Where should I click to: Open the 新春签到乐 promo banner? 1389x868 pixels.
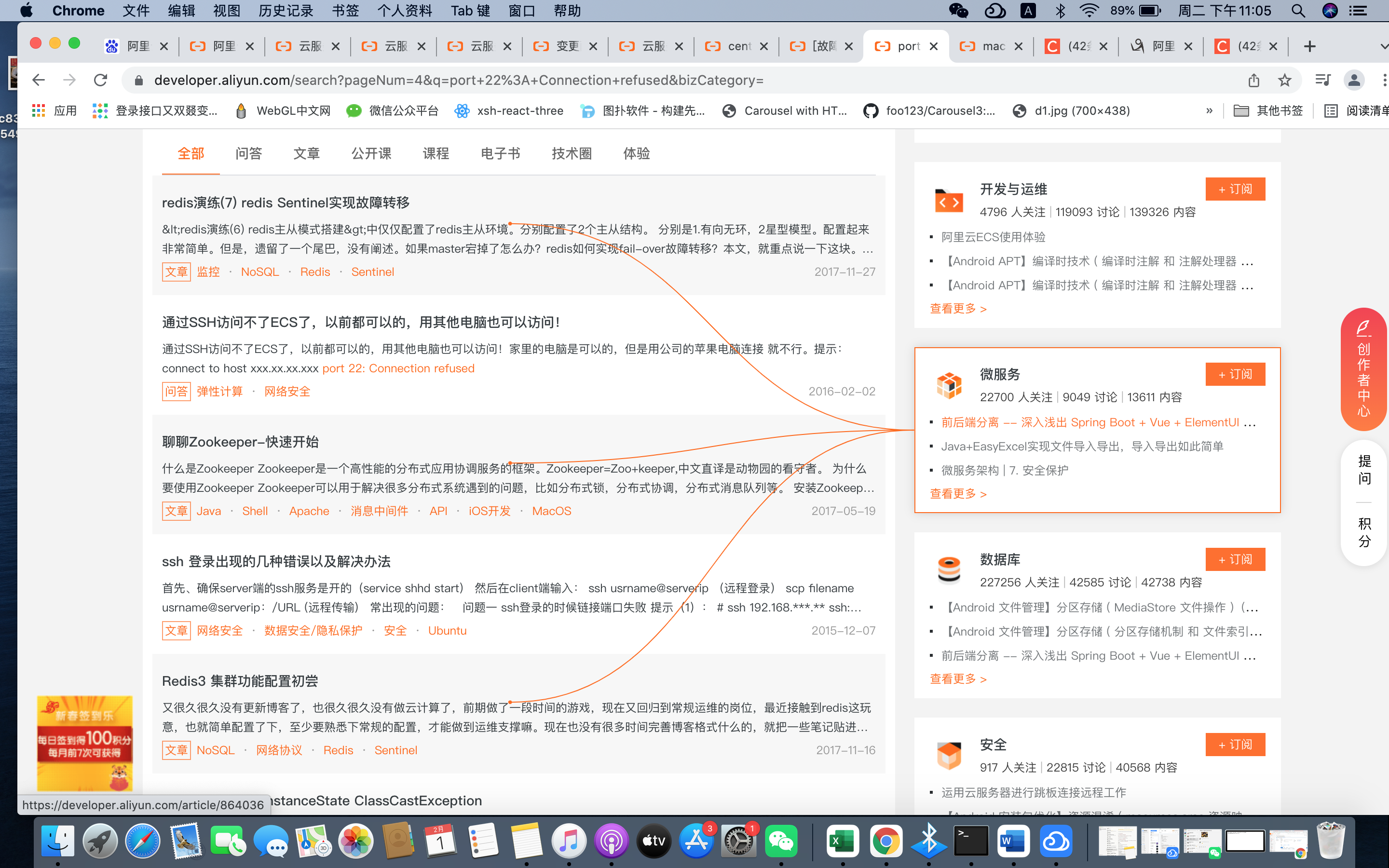coord(85,744)
